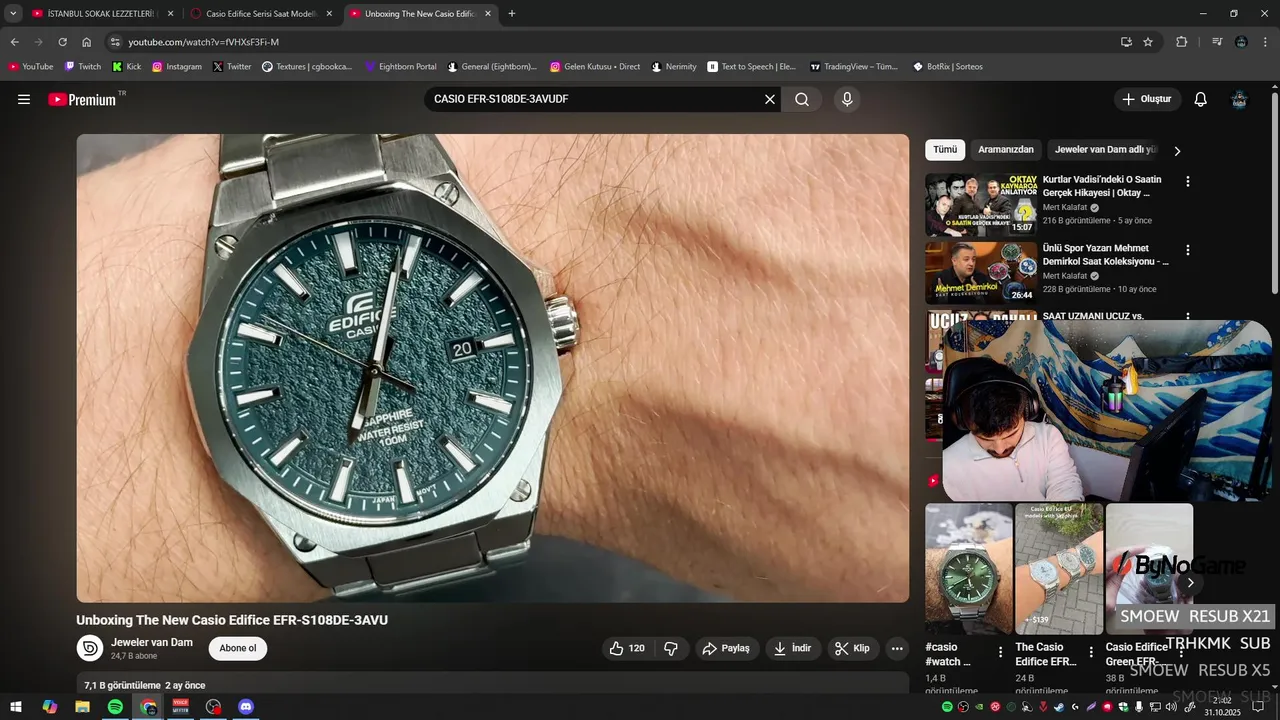Viewport: 1280px width, 720px height.
Task: Open the YouTube guide hamburger menu
Action: click(x=24, y=100)
